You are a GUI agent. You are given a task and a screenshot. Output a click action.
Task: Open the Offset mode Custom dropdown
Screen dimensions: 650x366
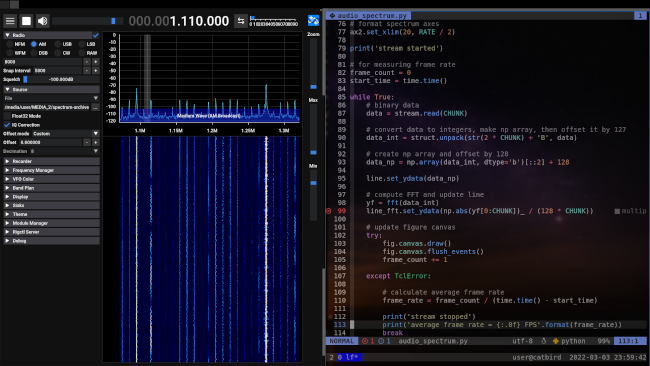click(66, 133)
